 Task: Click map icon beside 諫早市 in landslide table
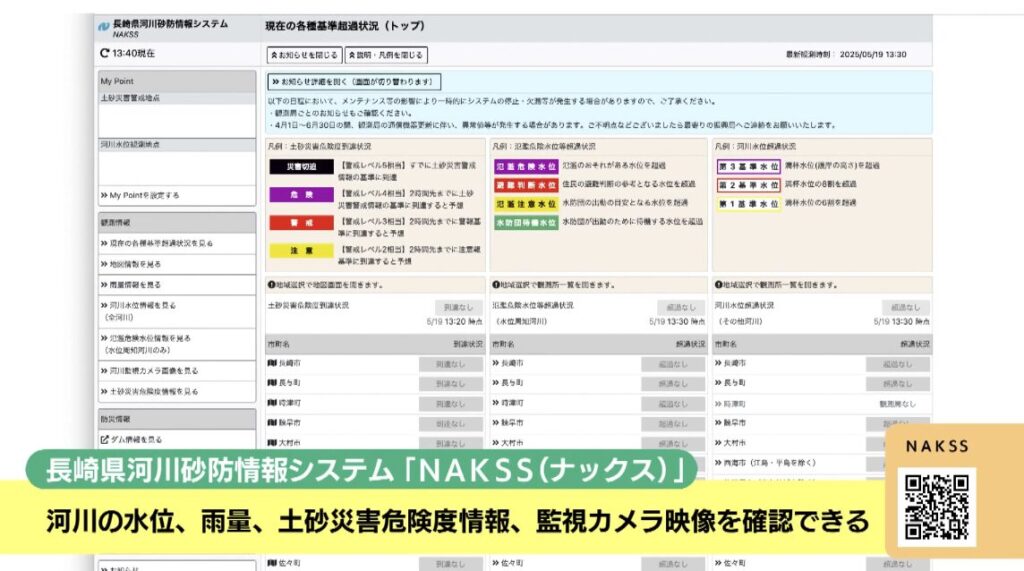tap(272, 423)
